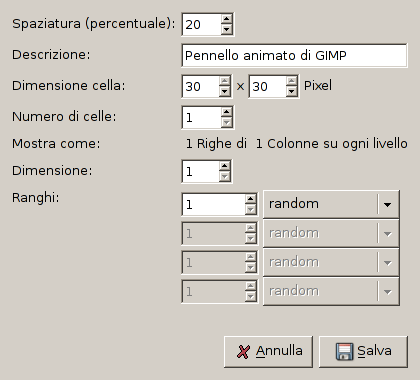Decrease cell height in Dimensione cella
Image resolution: width=420 pixels, height=380 pixels.
tap(292, 91)
